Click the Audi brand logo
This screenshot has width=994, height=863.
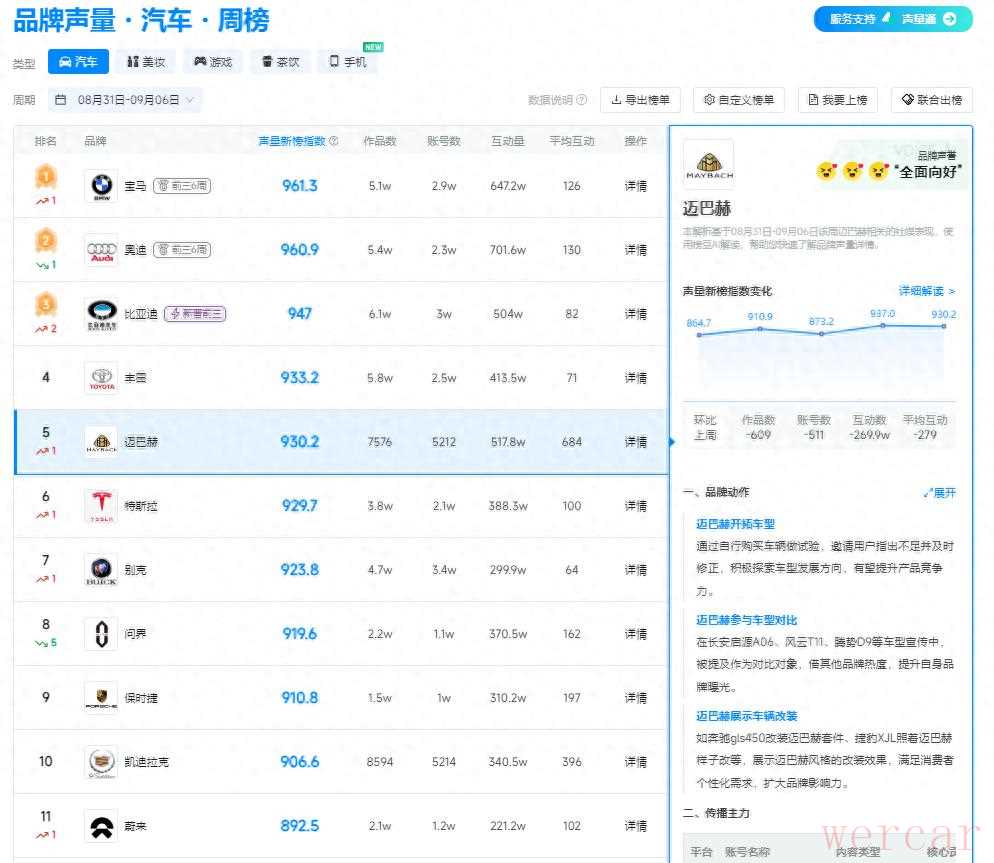100,250
